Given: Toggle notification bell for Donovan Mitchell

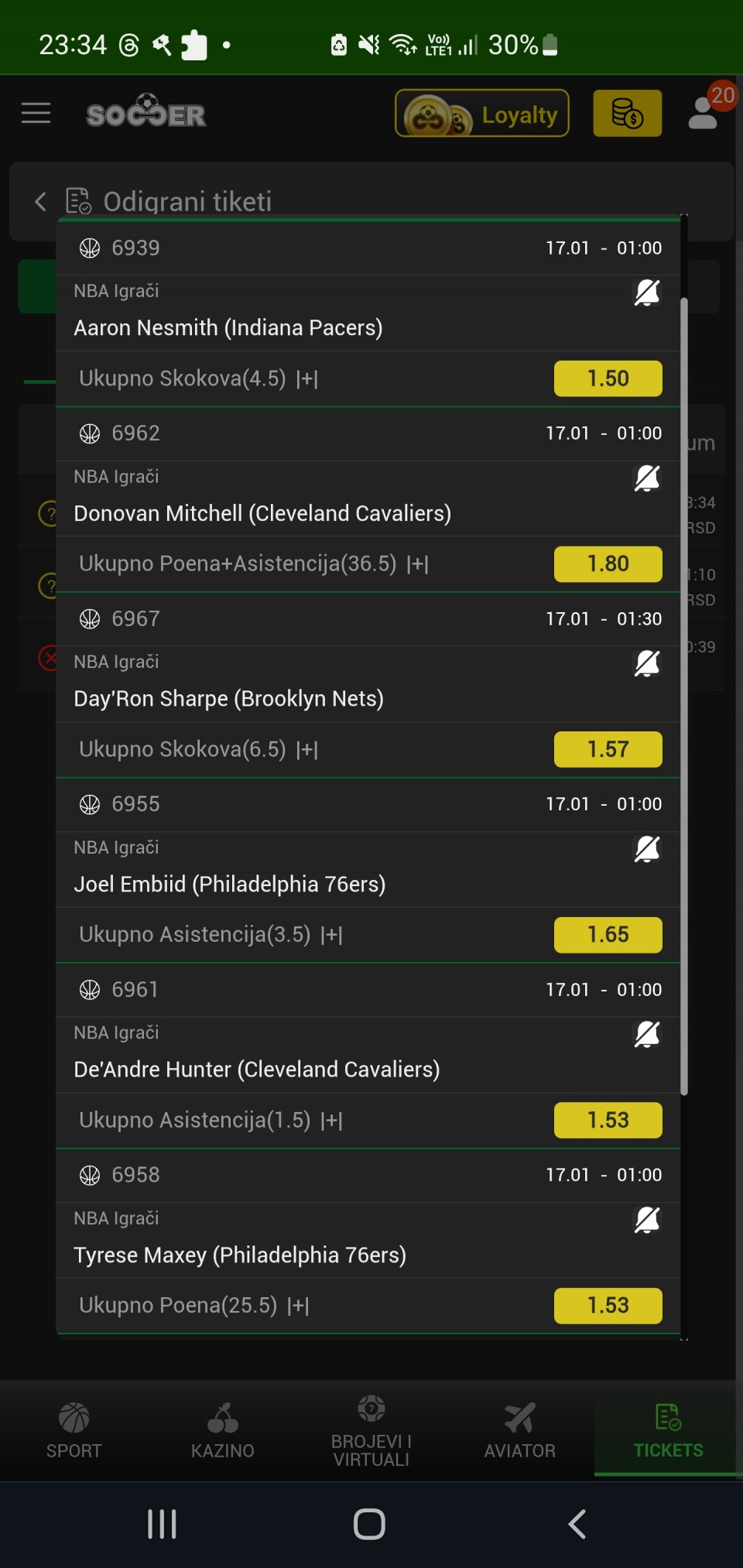Looking at the screenshot, I should tap(647, 478).
